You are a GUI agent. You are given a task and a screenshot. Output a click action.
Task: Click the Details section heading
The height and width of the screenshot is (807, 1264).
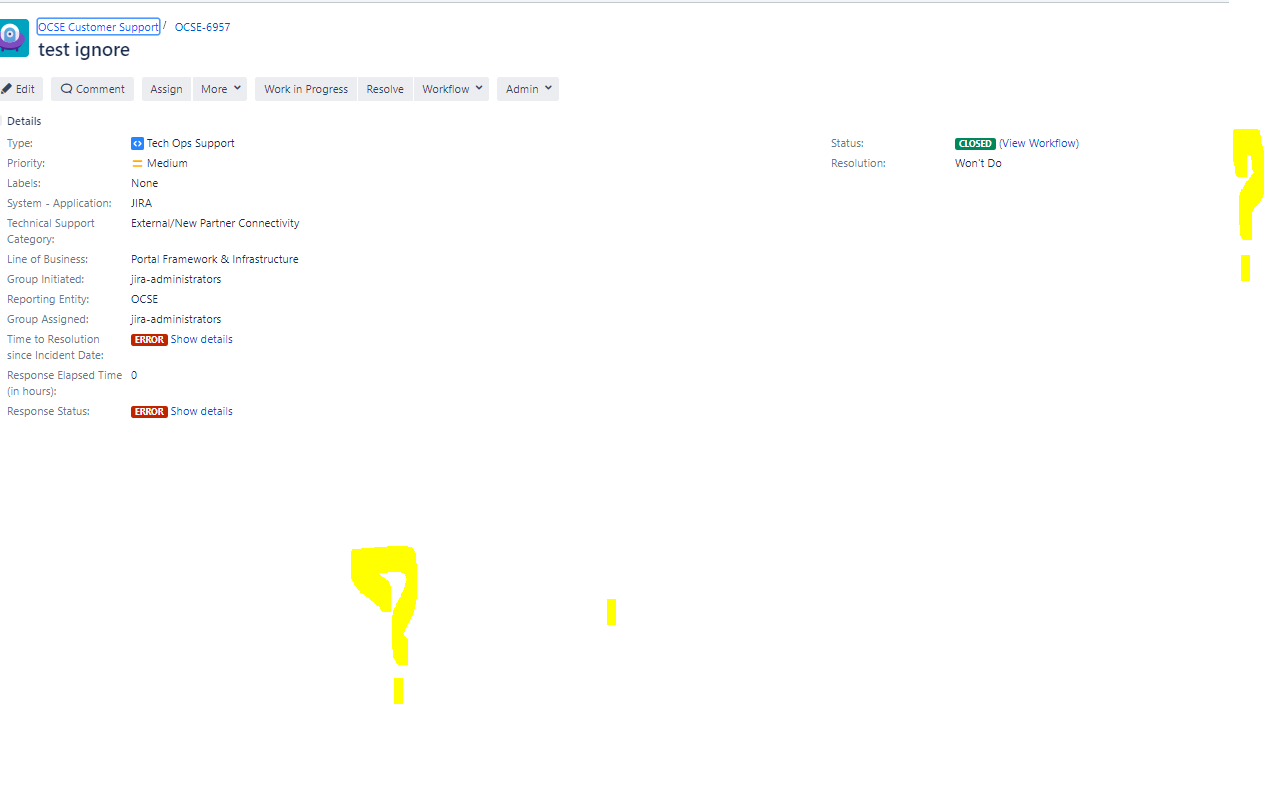click(x=24, y=121)
